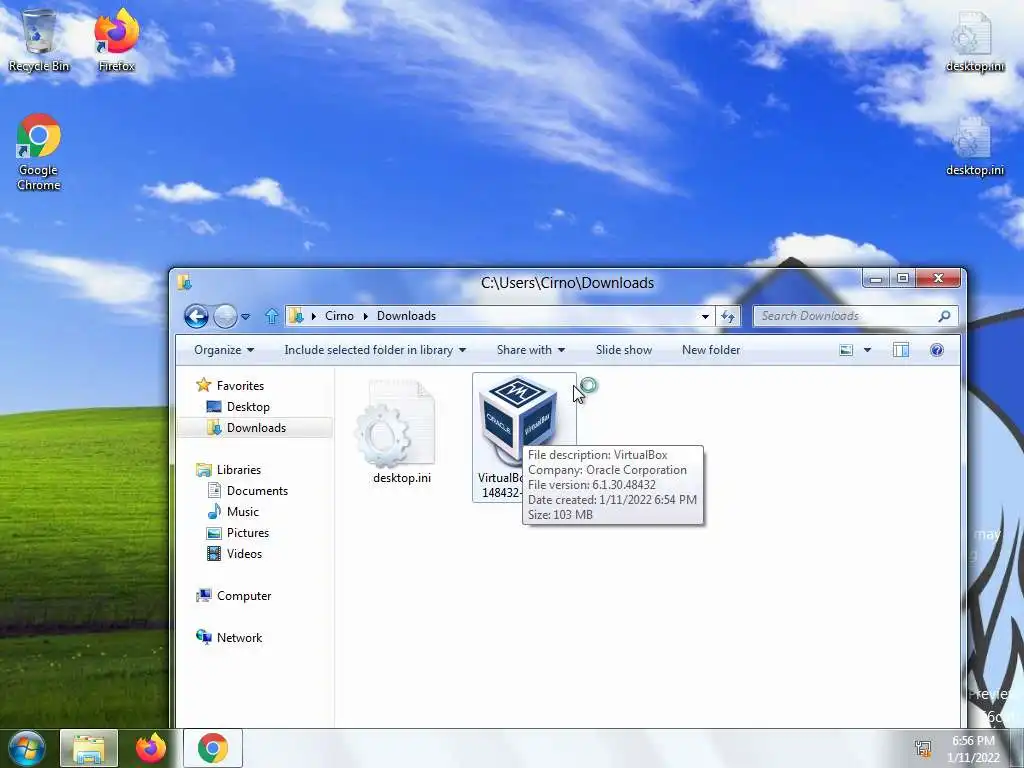The width and height of the screenshot is (1024, 768).
Task: Open Google Chrome desktop shortcut
Action: coord(39,152)
